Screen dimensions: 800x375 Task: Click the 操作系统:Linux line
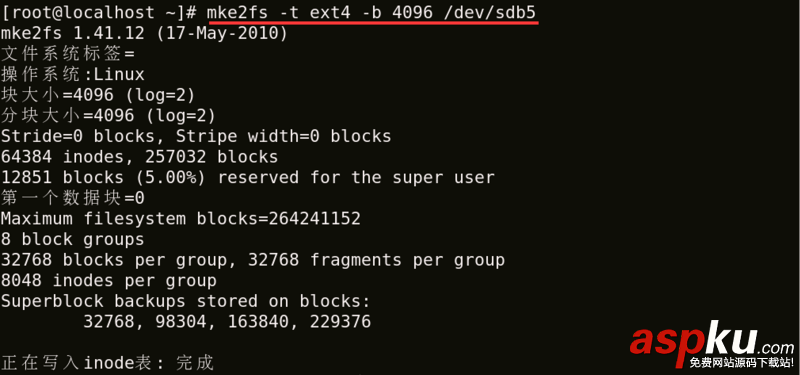coord(73,75)
